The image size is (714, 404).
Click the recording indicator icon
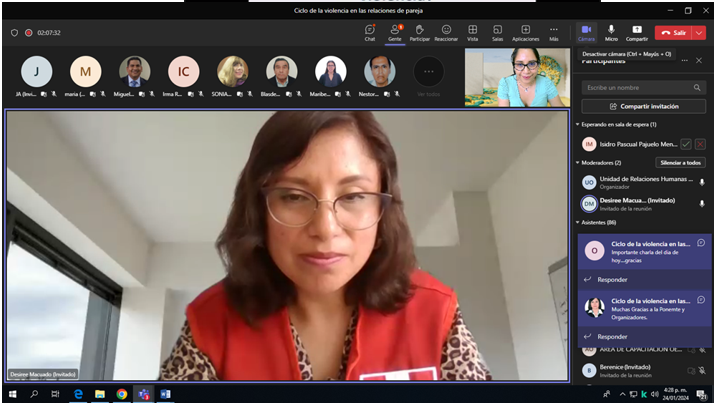pyautogui.click(x=29, y=33)
